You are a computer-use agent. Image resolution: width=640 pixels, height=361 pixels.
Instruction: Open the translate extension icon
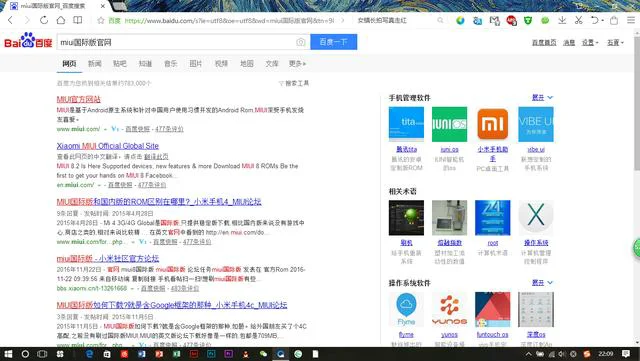477,20
